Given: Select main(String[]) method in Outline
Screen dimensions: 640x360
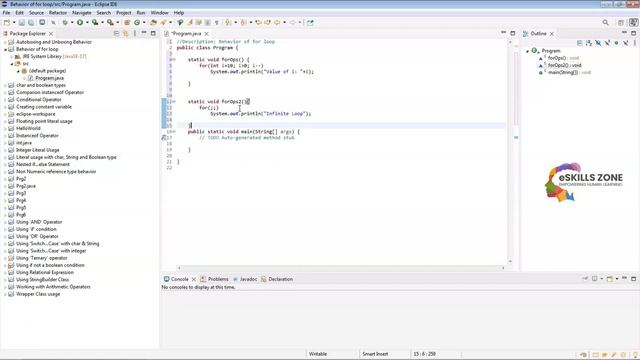Looking at the screenshot, I should pyautogui.click(x=569, y=72).
